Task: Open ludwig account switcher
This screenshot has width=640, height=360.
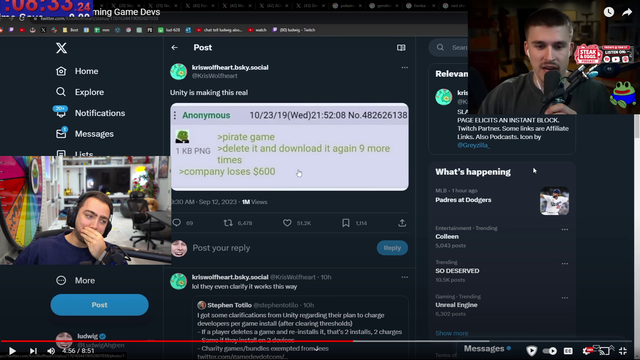Action: click(x=101, y=340)
